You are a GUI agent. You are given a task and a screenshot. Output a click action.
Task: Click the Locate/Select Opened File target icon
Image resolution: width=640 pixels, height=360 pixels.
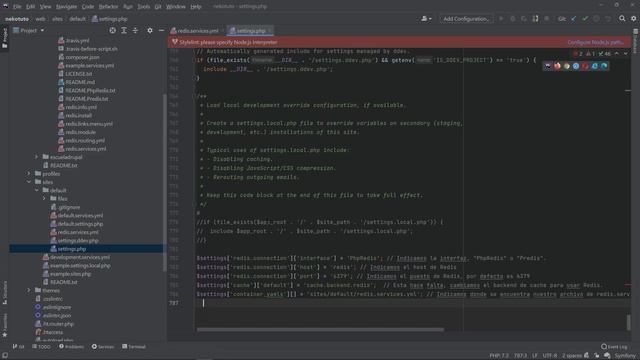[112, 31]
